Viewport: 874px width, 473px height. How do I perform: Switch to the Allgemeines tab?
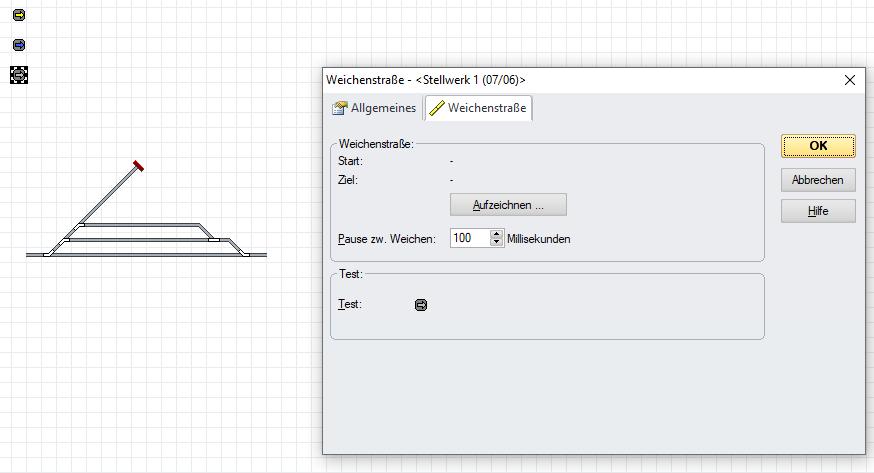click(x=374, y=108)
